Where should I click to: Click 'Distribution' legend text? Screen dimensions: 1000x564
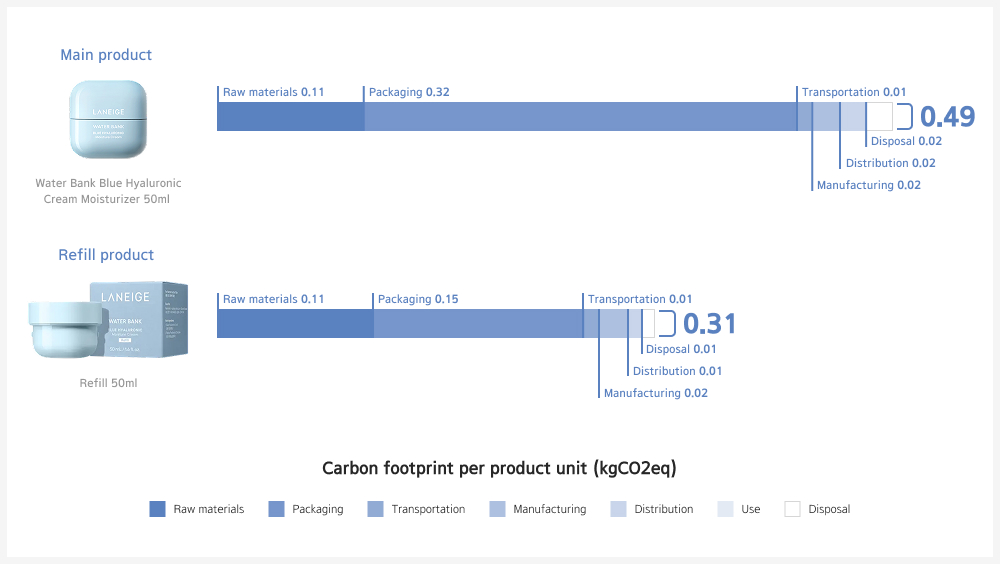tap(663, 509)
